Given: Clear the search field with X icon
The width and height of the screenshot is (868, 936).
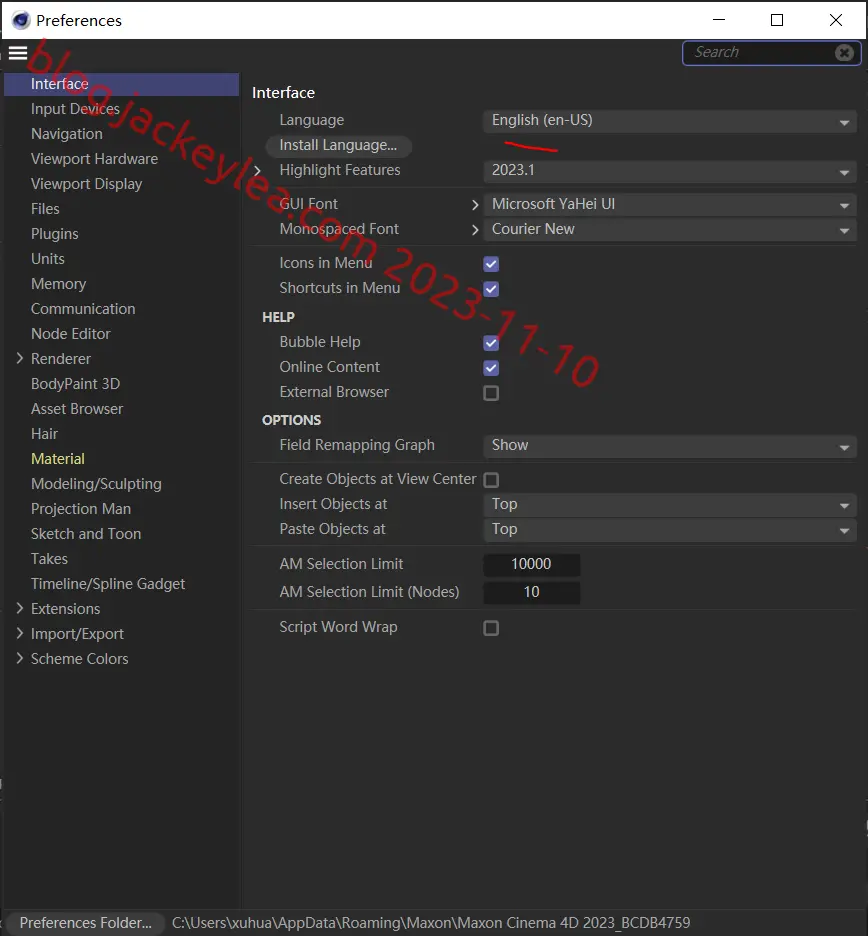Looking at the screenshot, I should 844,53.
